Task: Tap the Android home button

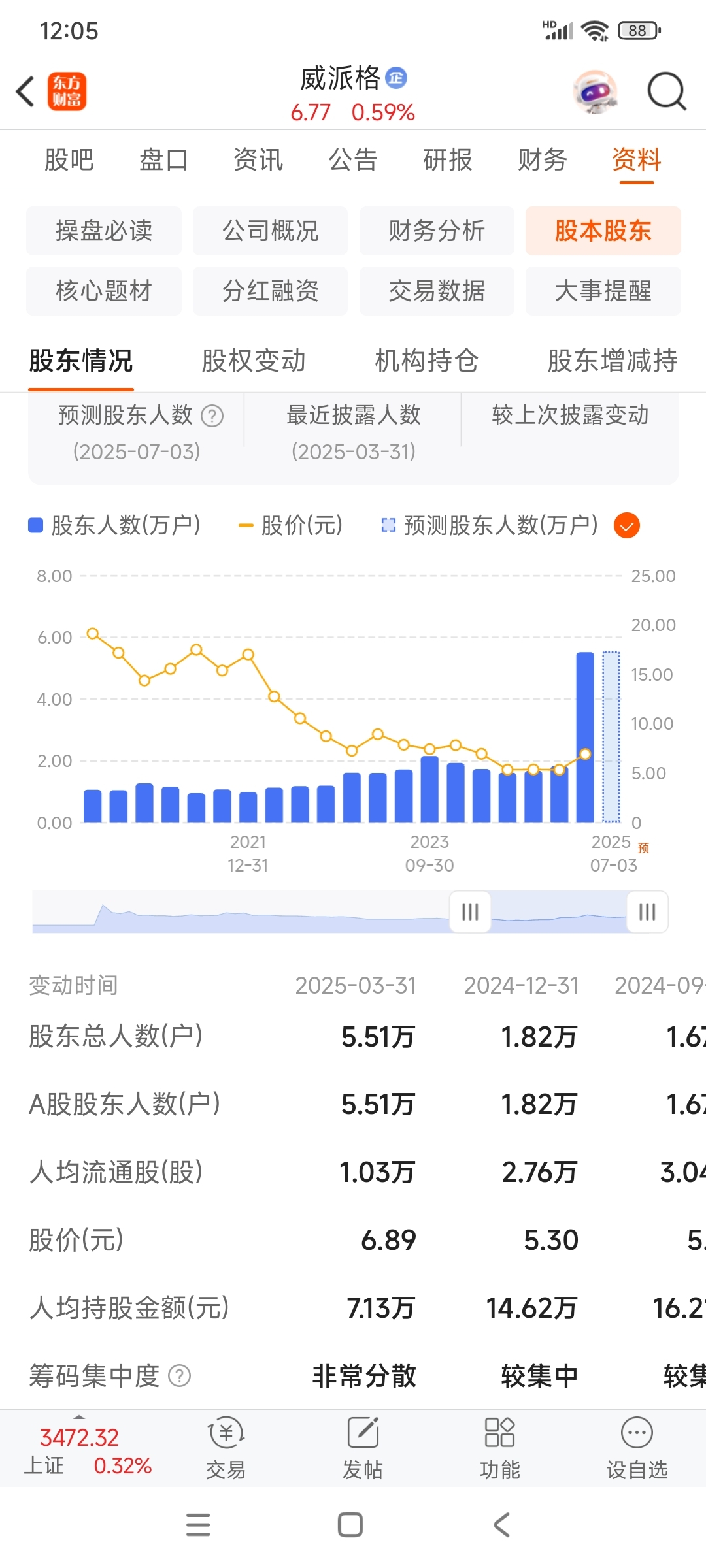Action: [350, 1525]
